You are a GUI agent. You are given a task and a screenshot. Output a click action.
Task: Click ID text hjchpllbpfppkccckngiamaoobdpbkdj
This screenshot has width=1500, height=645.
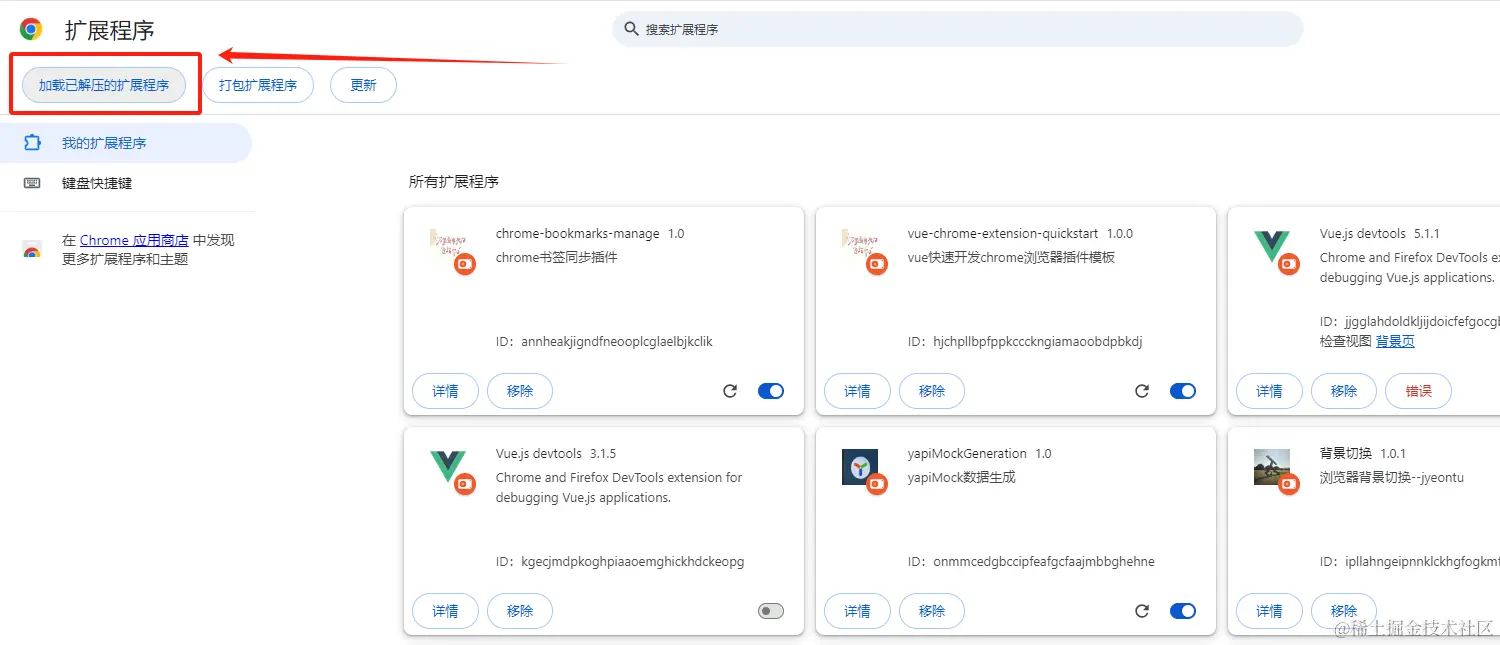pyautogui.click(x=1037, y=342)
